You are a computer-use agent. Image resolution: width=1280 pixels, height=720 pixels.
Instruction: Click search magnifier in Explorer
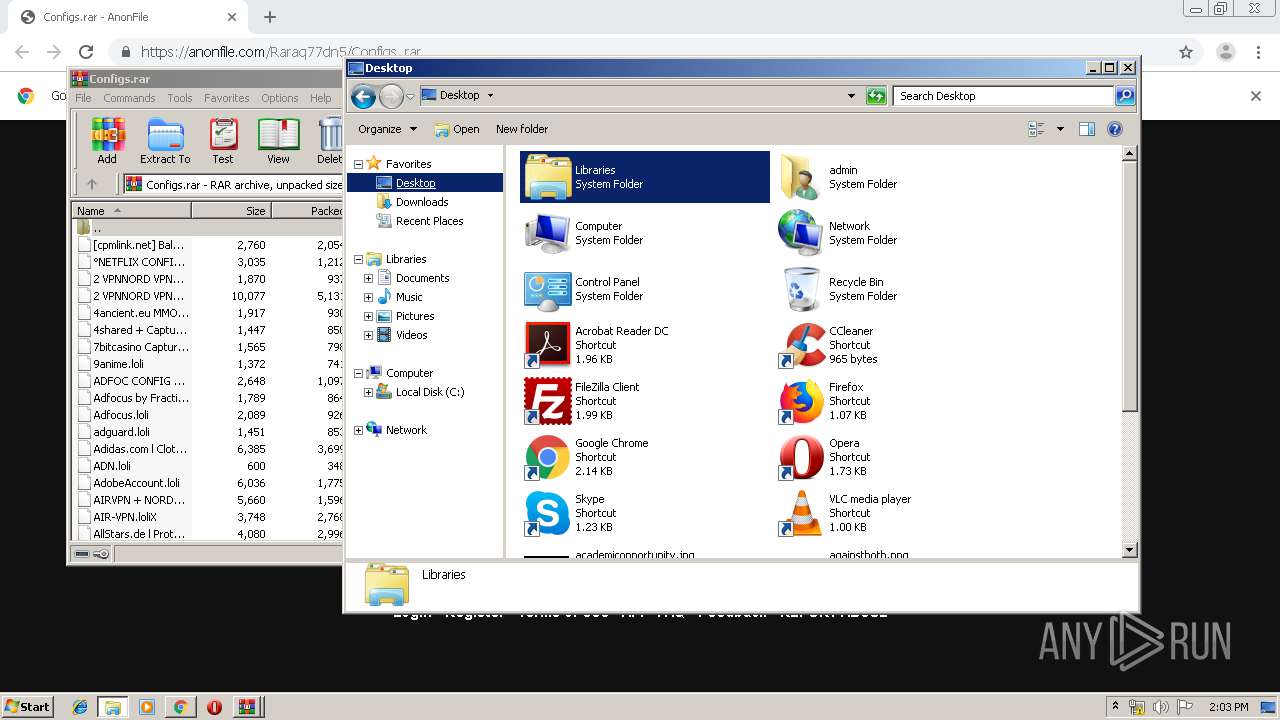[x=1125, y=96]
